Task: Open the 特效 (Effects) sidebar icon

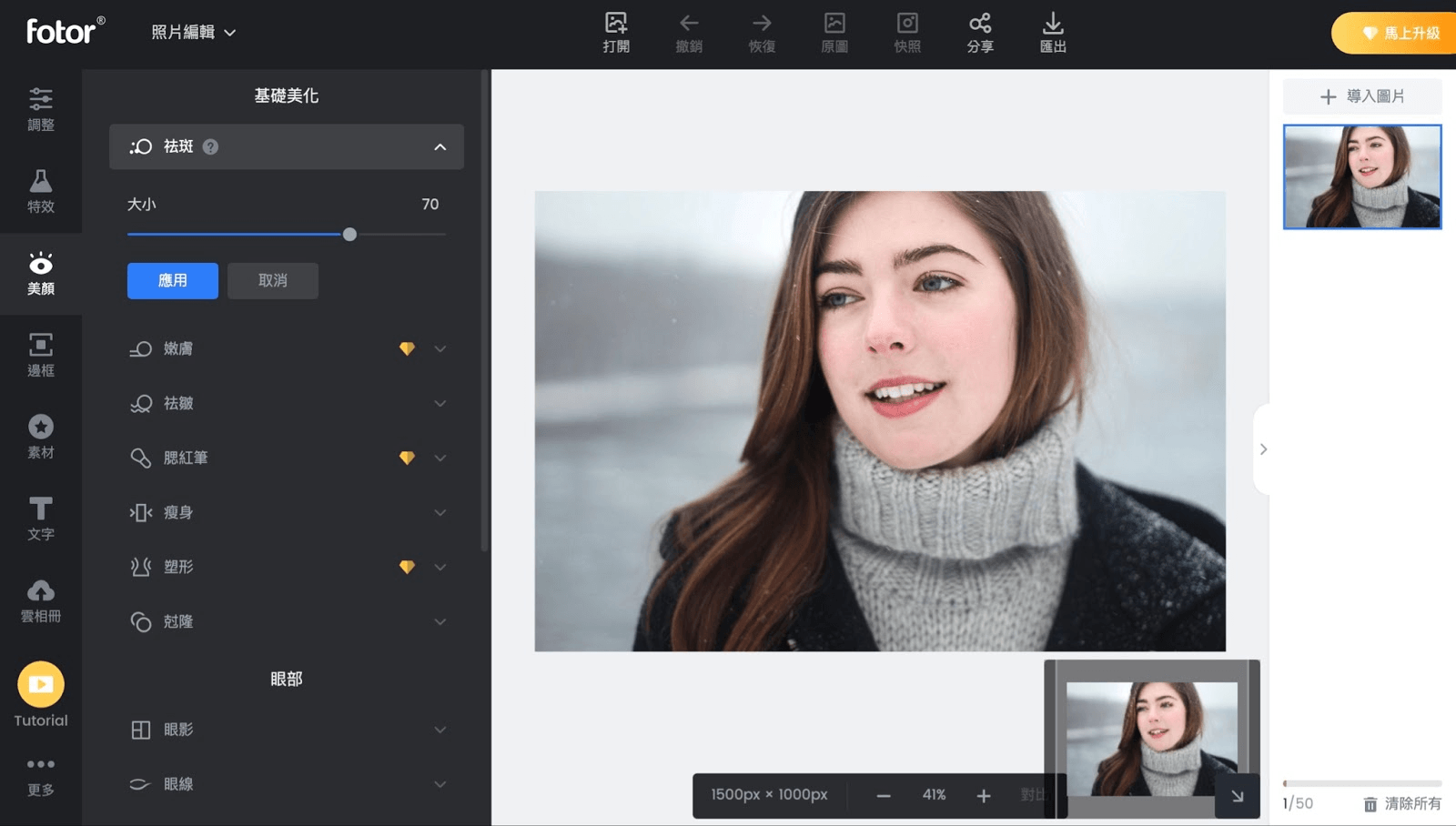Action: tap(40, 191)
